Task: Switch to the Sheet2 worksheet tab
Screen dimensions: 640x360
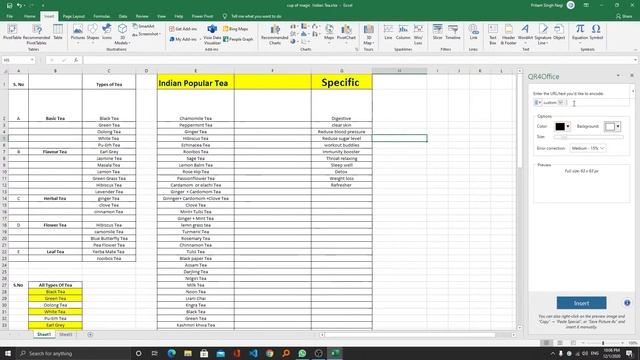Action: [66, 334]
